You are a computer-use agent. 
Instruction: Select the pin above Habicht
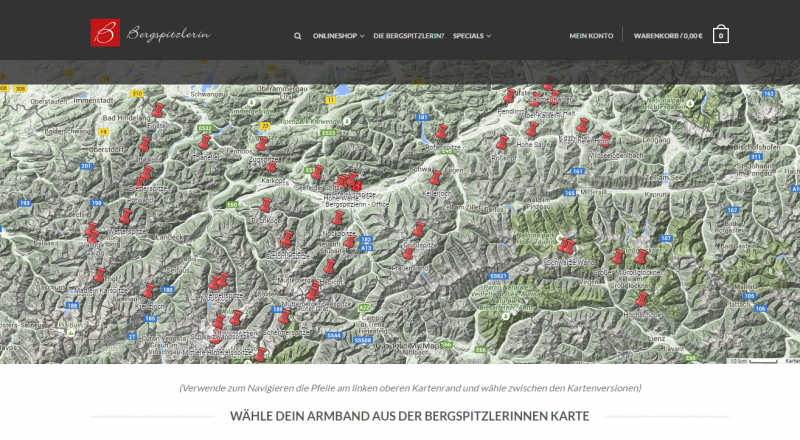(x=330, y=266)
